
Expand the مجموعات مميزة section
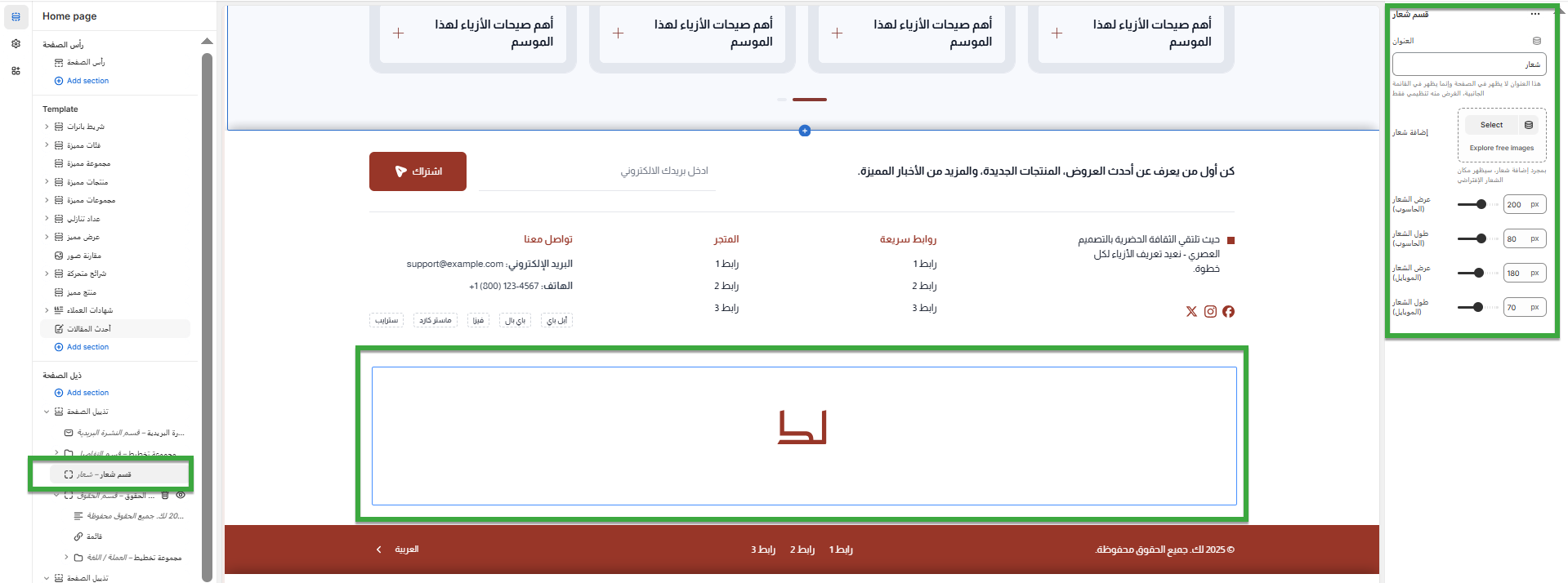(47, 200)
